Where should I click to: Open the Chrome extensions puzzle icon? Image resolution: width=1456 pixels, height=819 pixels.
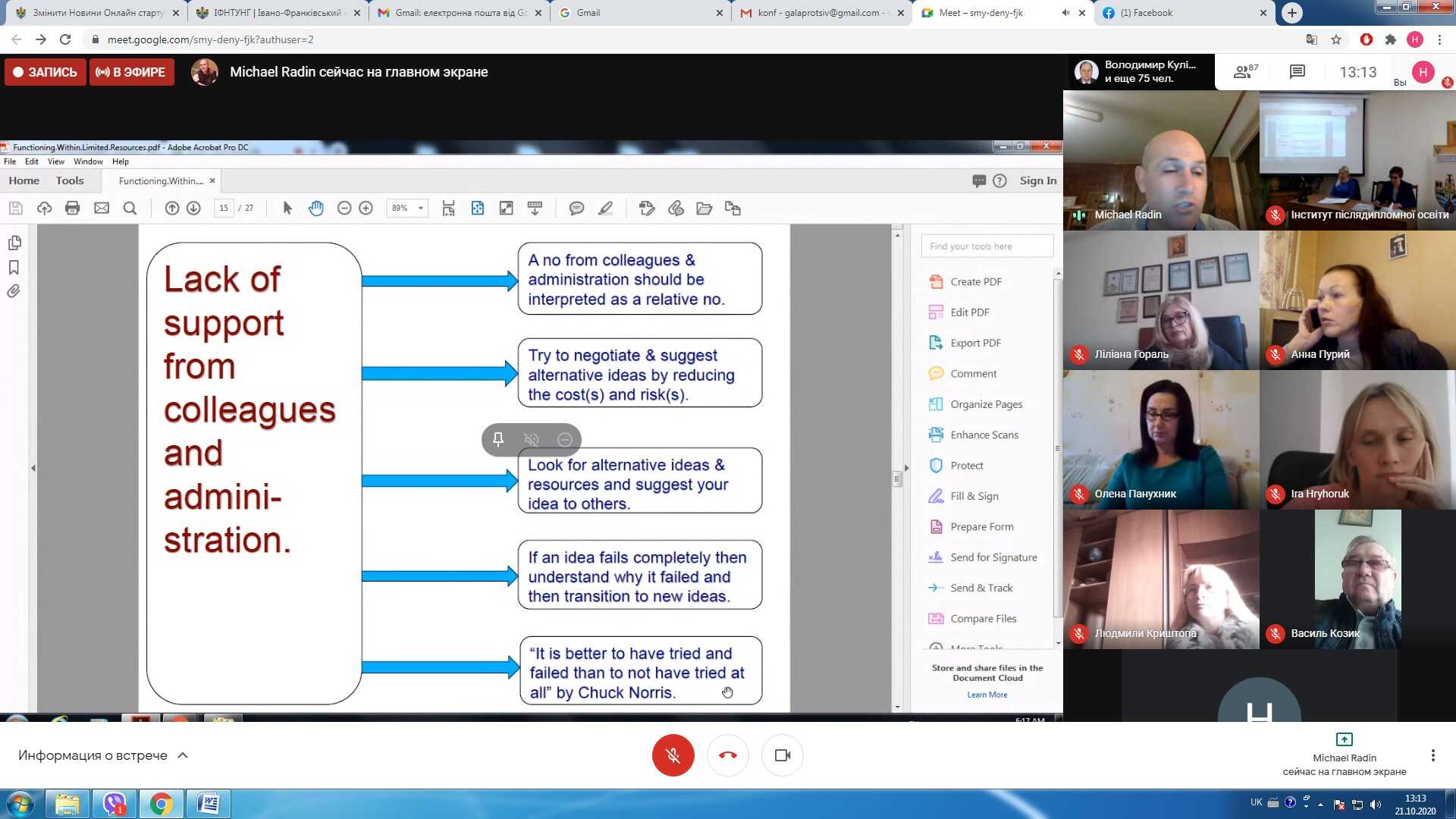(1390, 39)
